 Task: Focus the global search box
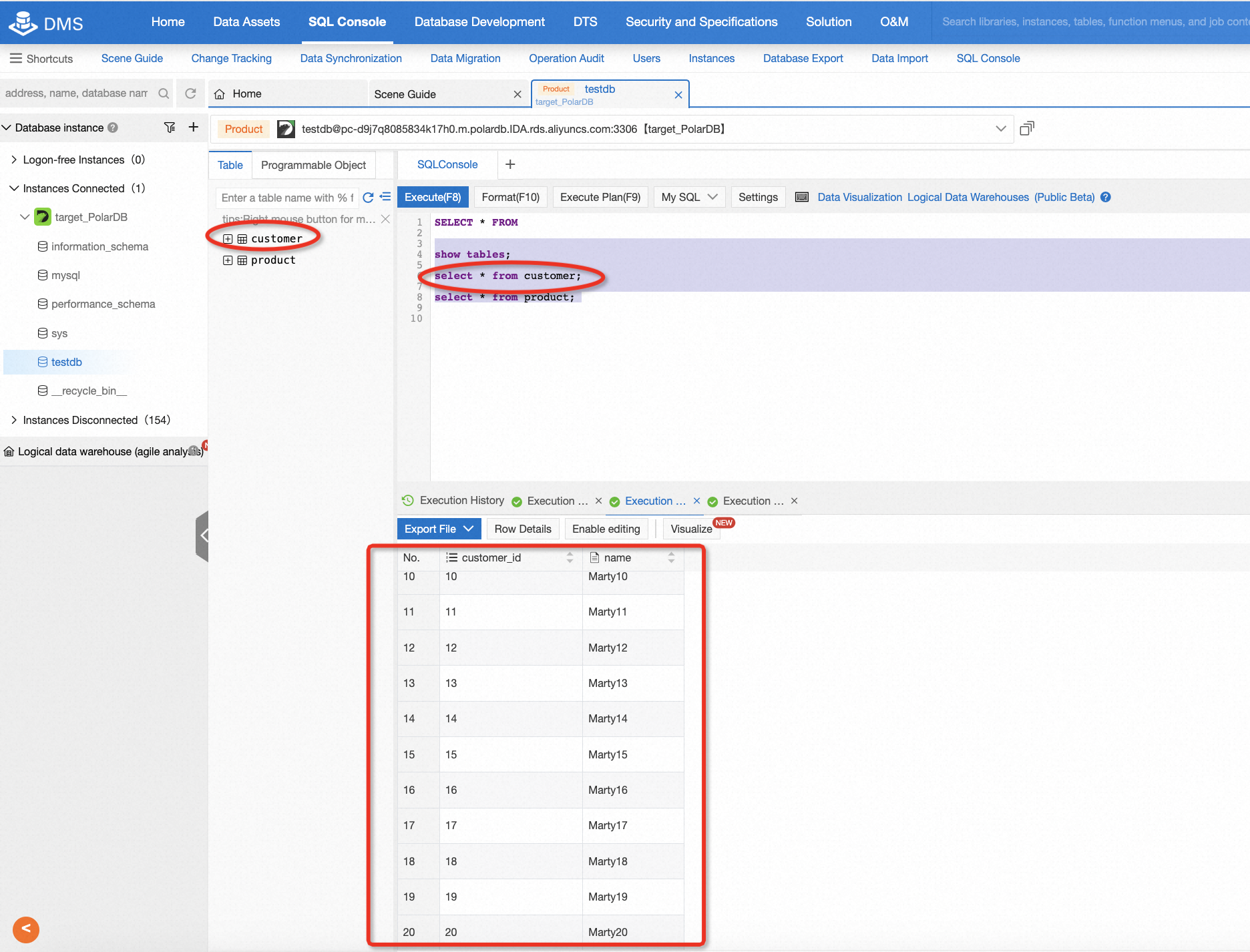(x=1090, y=22)
